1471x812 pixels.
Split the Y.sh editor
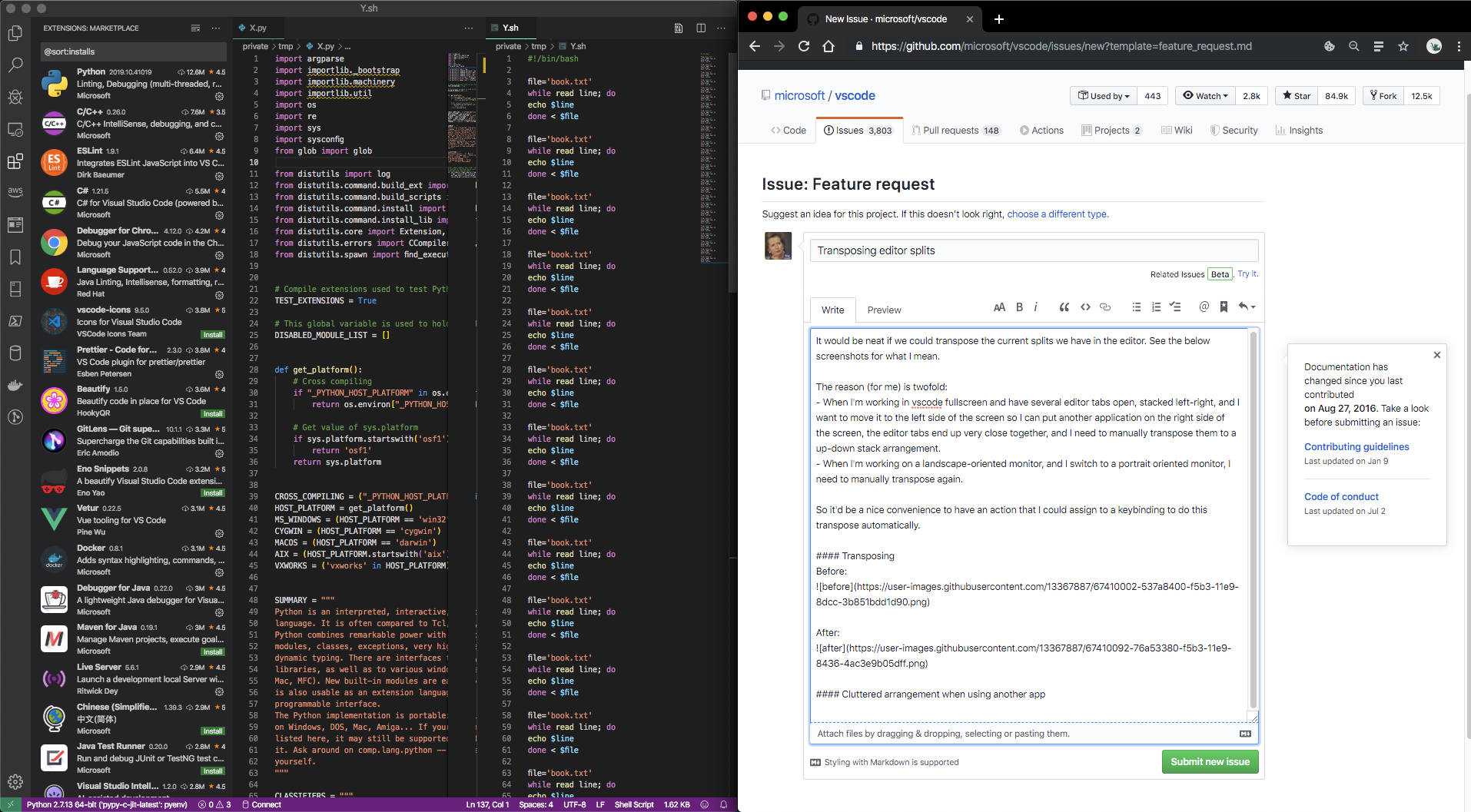point(701,28)
